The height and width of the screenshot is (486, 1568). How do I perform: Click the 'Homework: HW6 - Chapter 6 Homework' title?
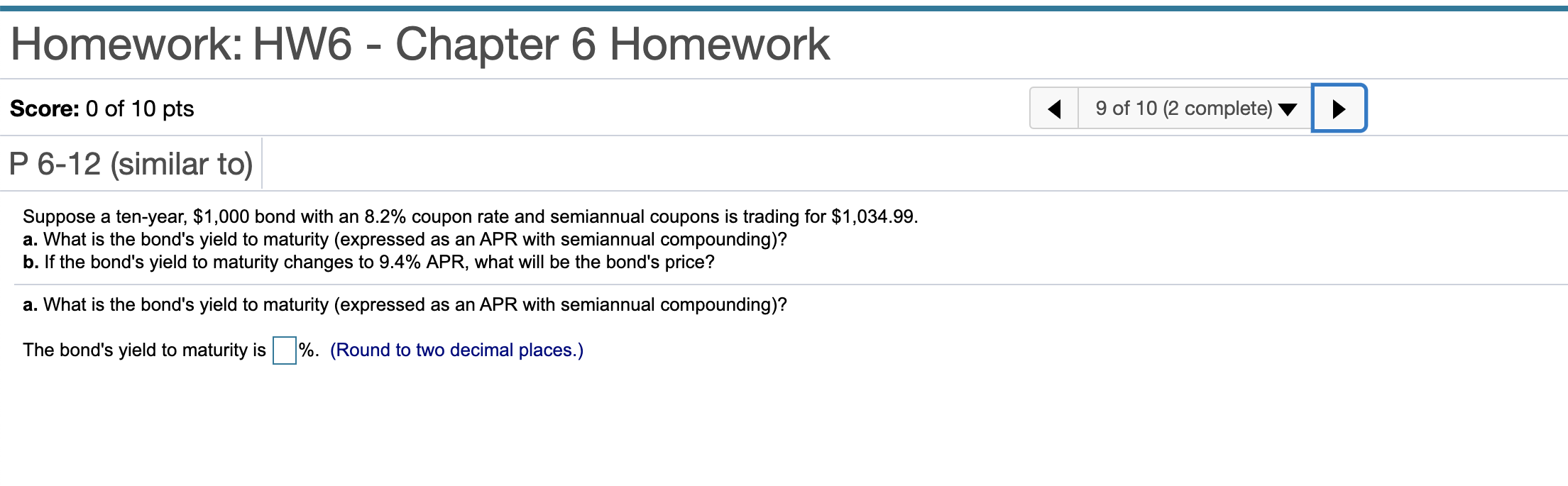point(420,44)
